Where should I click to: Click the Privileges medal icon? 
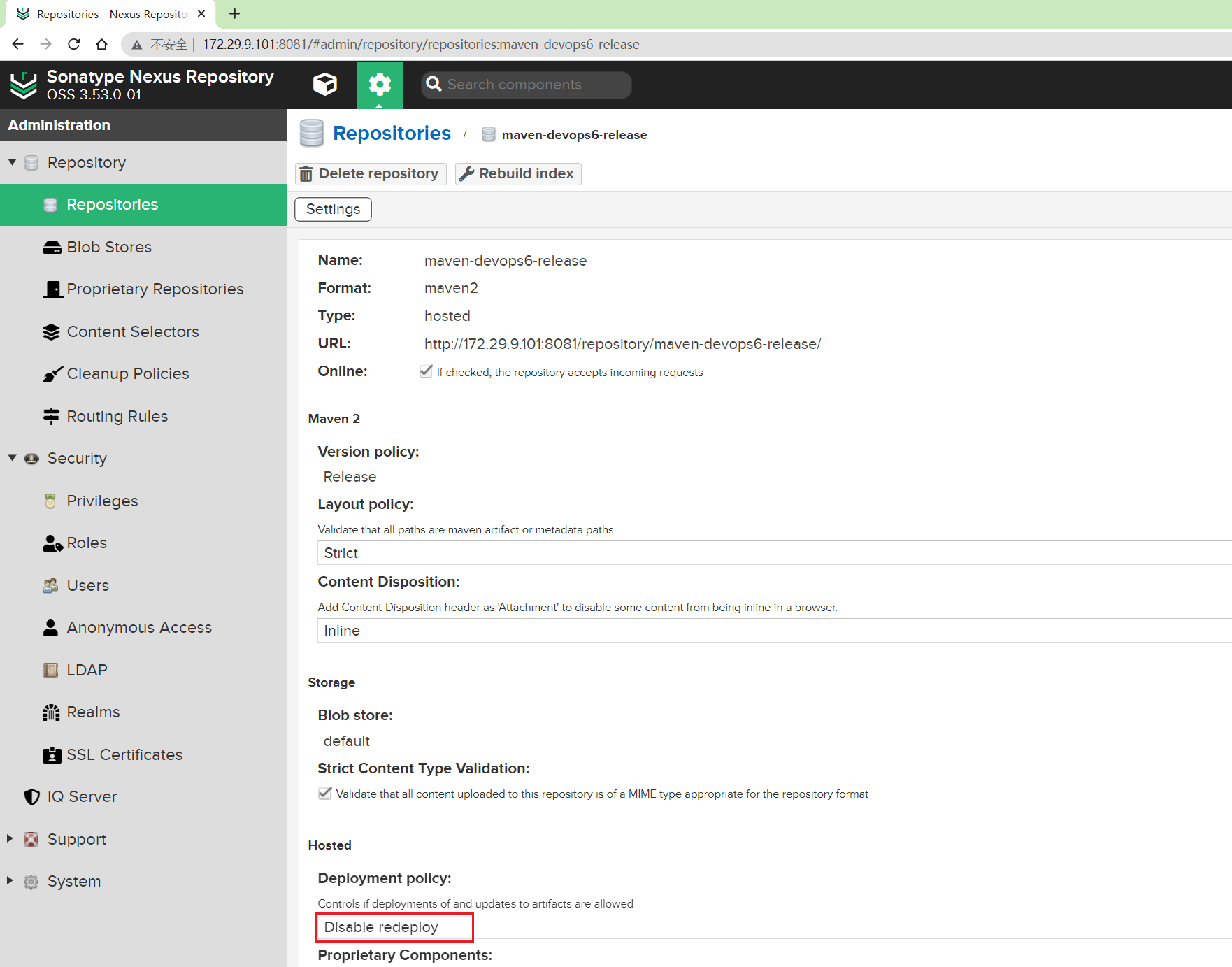click(50, 501)
